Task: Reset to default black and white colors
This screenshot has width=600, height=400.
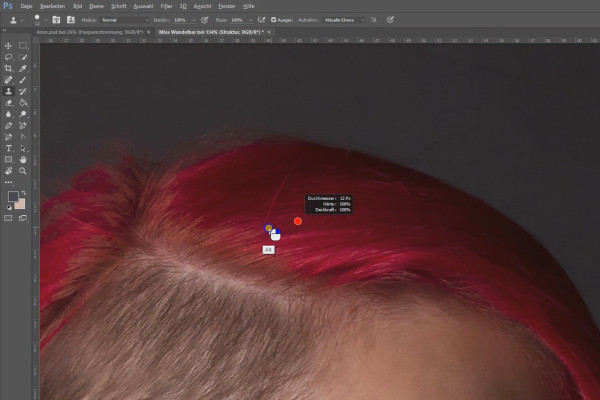Action: [x=9, y=207]
